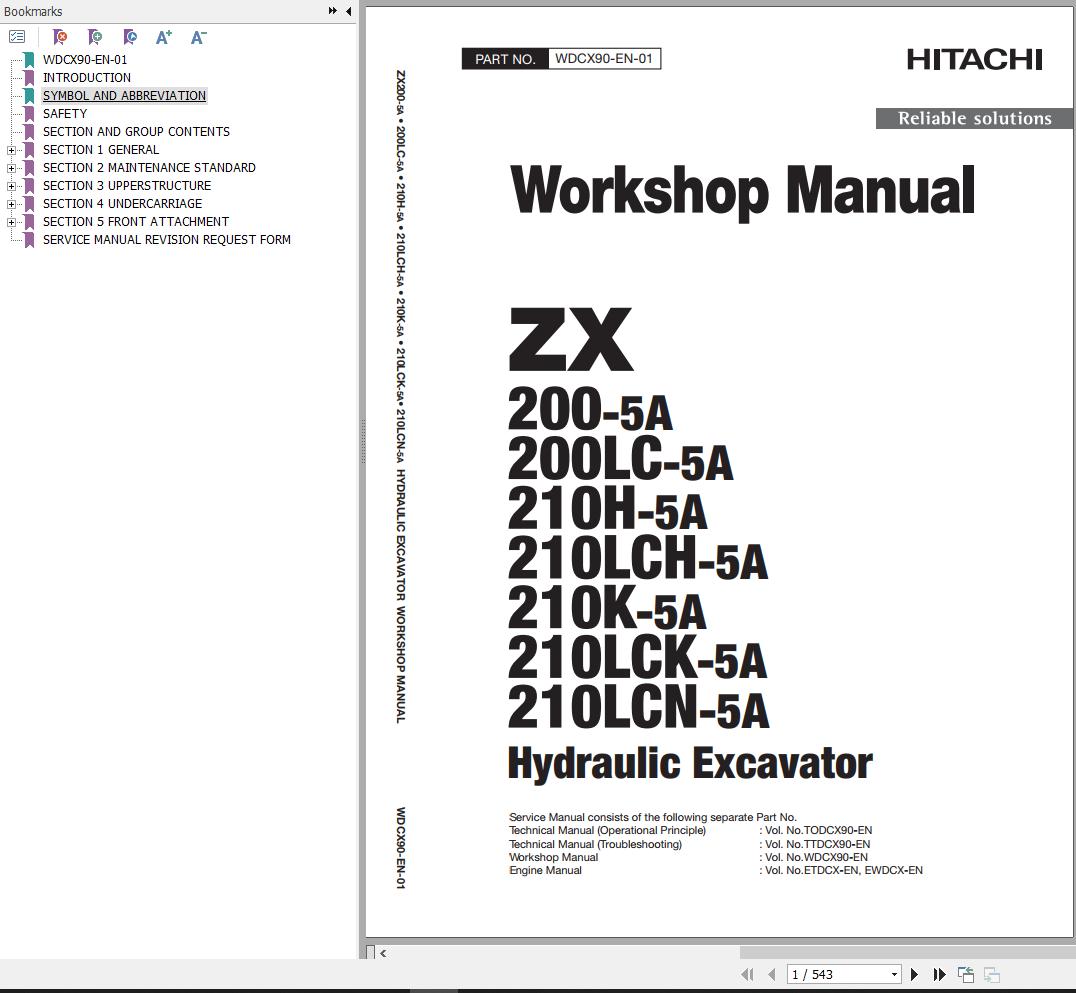Click the Hydraulic Excavator heading
This screenshot has width=1076, height=993.
pos(690,763)
